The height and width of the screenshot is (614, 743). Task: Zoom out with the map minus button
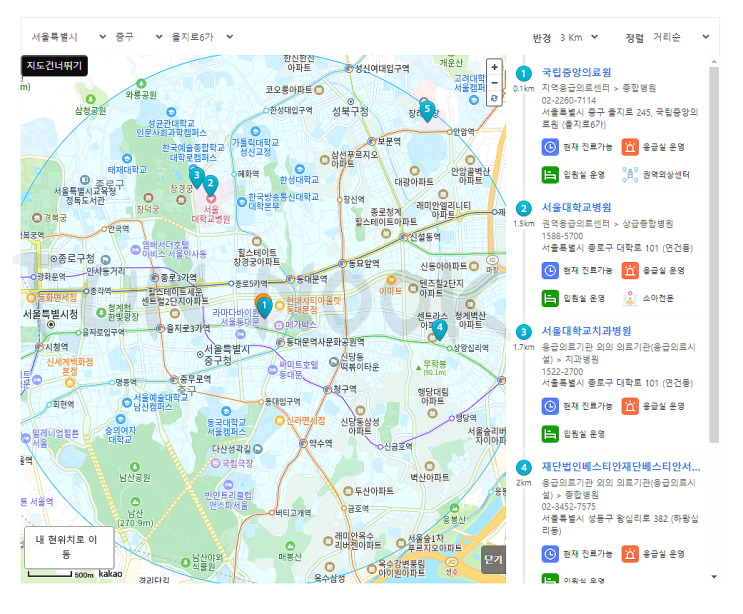(x=494, y=82)
